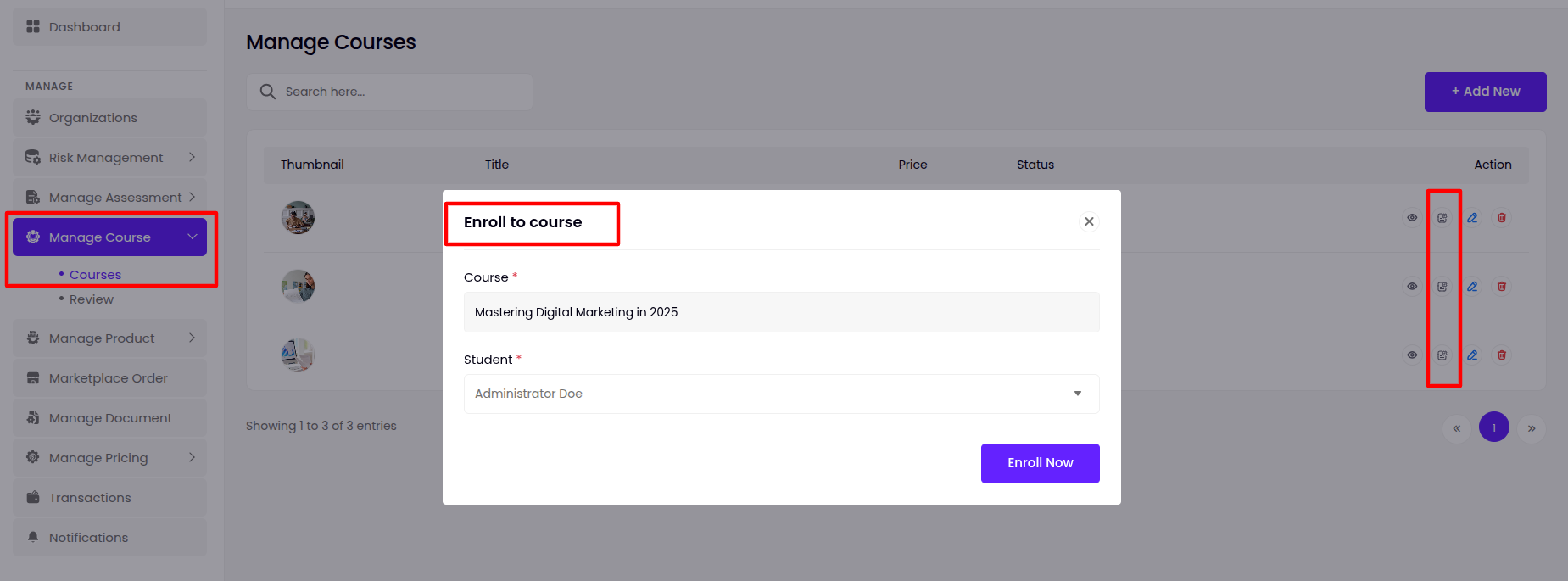Close the Enroll to course dialog
The height and width of the screenshot is (581, 1568).
pyautogui.click(x=1089, y=221)
